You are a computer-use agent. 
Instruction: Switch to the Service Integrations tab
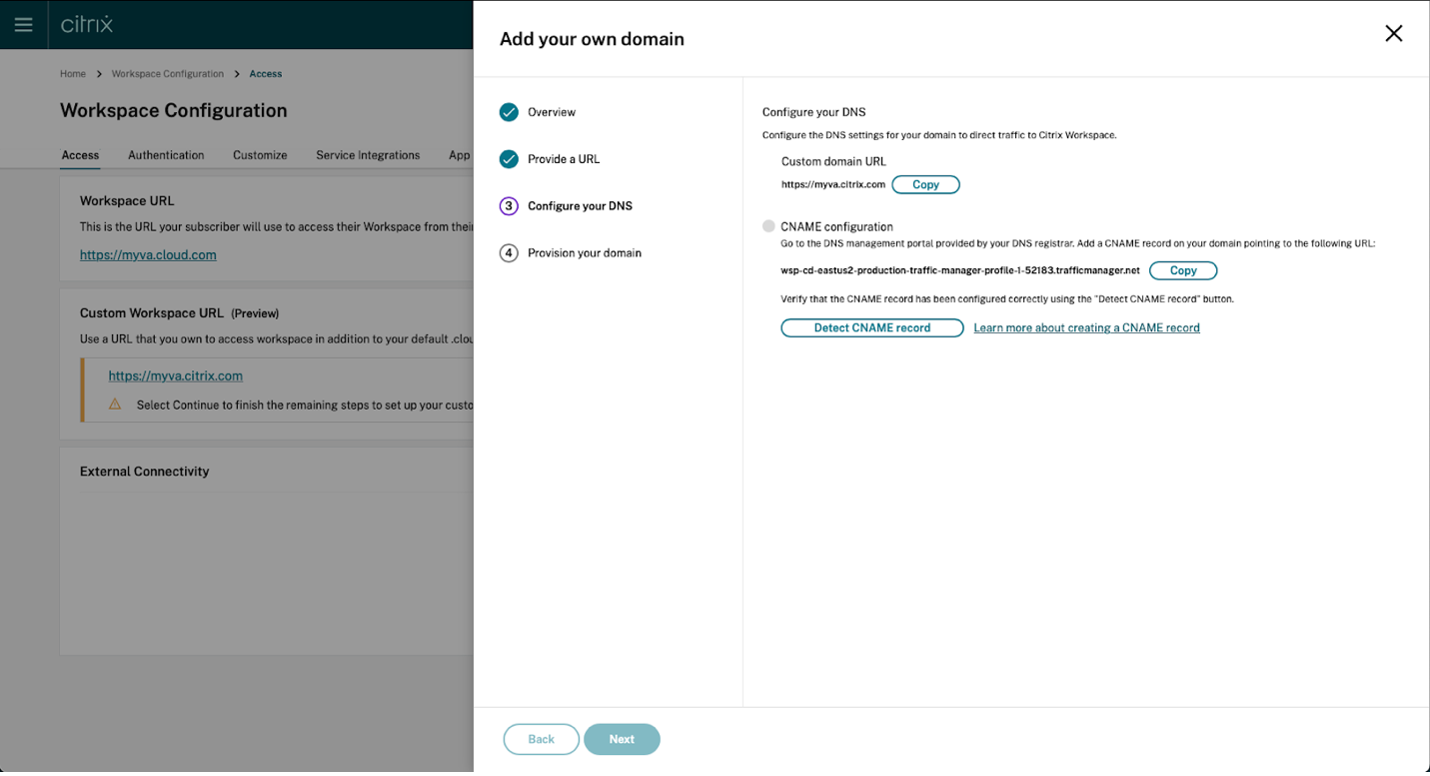click(368, 155)
